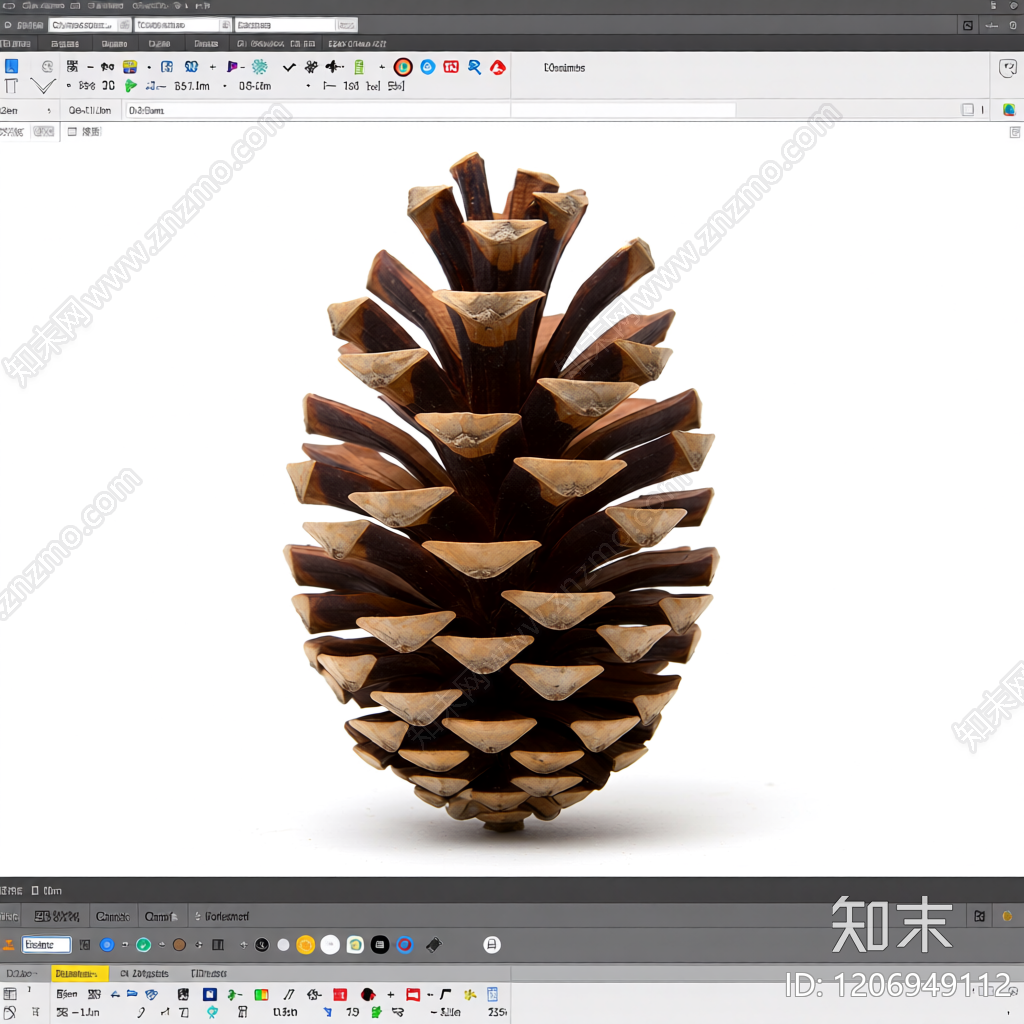Enable the small checkbox beside the lower toolbar
1024x1024 pixels.
[x=72, y=131]
